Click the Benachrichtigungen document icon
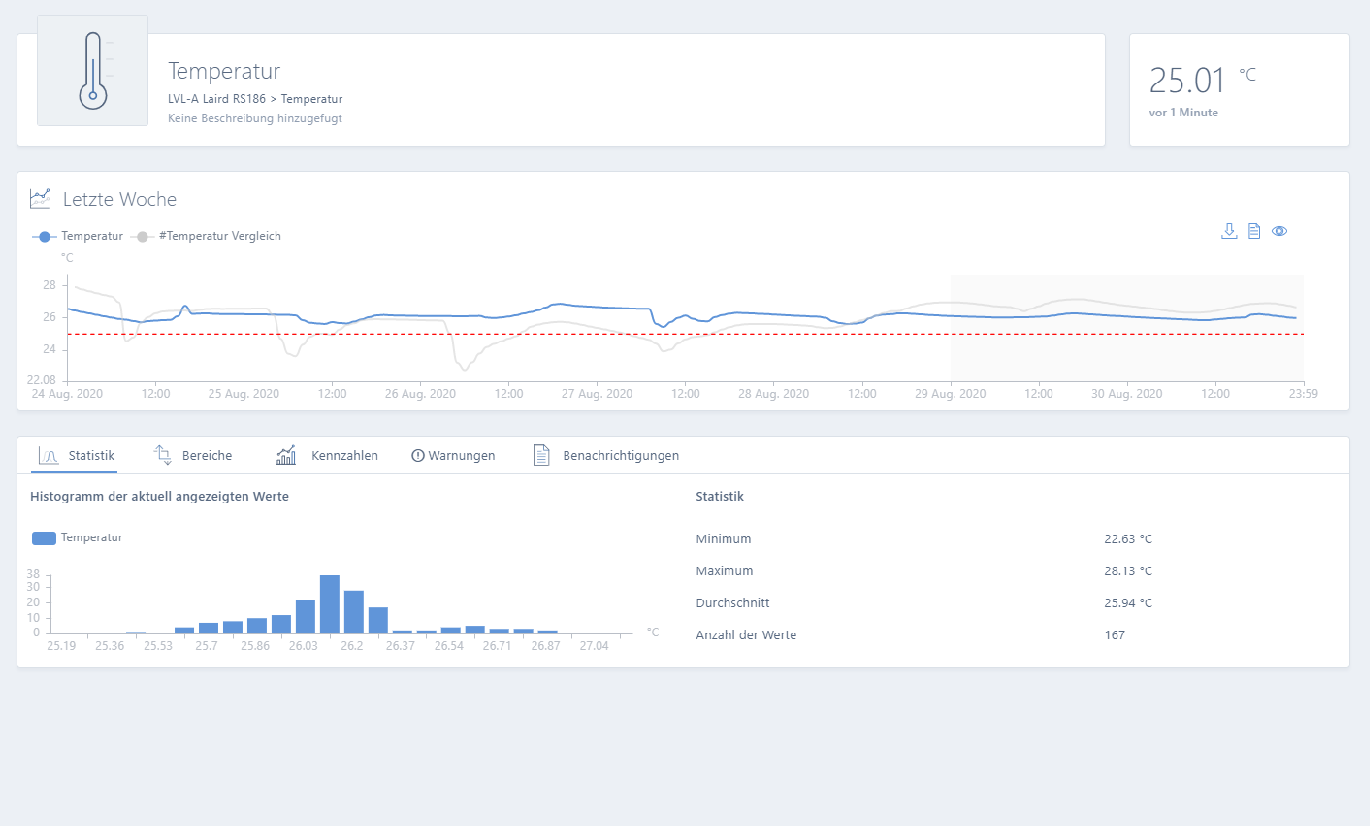 click(x=542, y=456)
